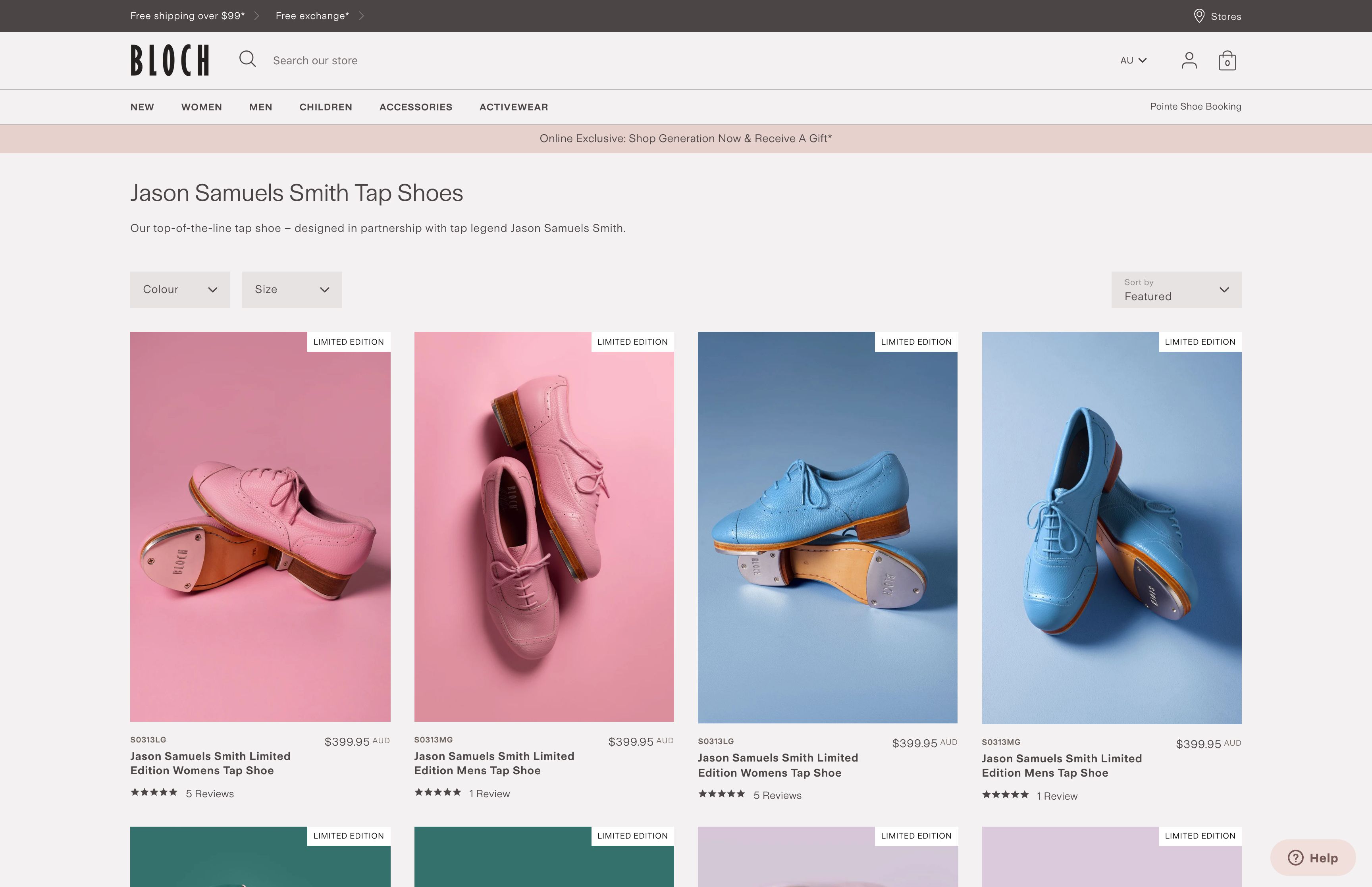The image size is (1372, 887).
Task: Open Pointe Shoe Booking
Action: 1195,106
